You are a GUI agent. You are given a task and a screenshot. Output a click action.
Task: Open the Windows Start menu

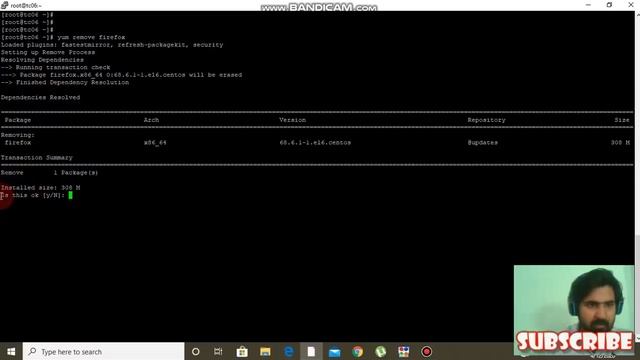coord(11,351)
